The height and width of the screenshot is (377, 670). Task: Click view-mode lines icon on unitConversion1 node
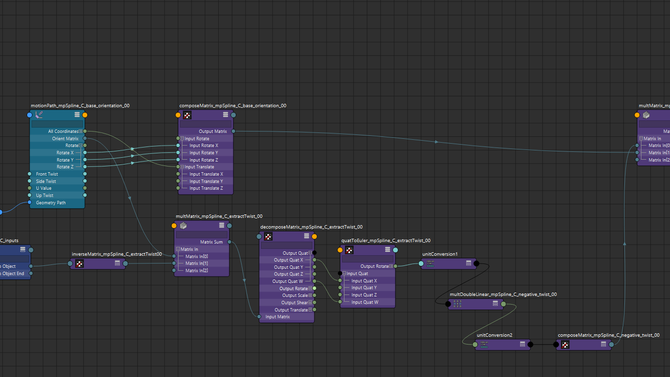(468, 263)
